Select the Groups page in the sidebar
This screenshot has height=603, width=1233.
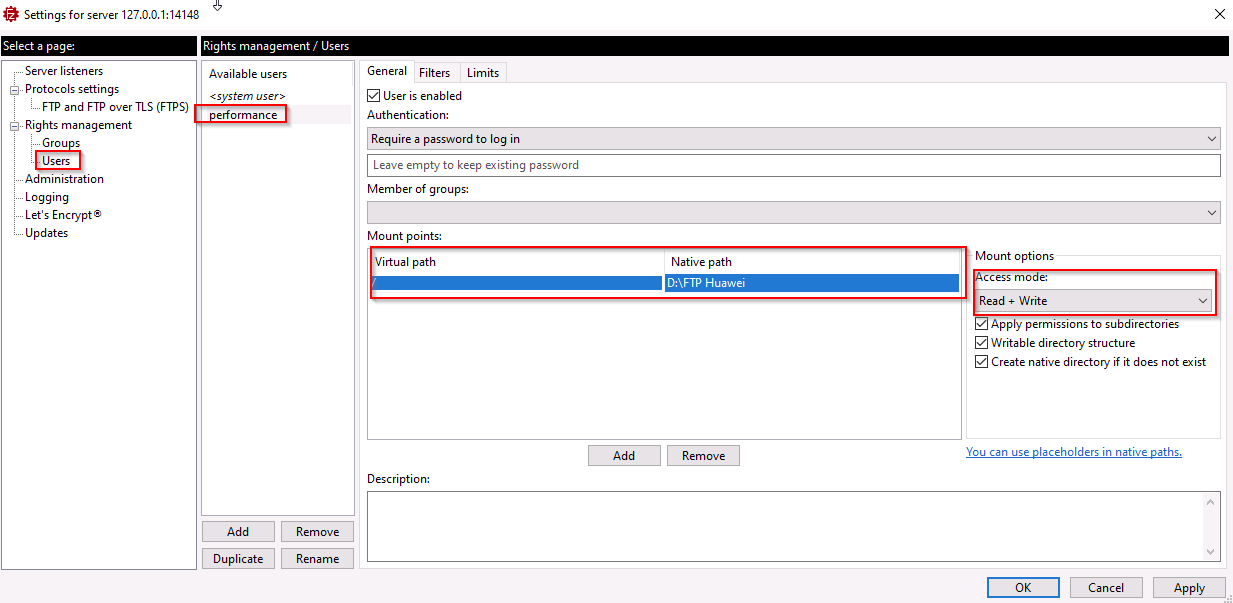[62, 142]
